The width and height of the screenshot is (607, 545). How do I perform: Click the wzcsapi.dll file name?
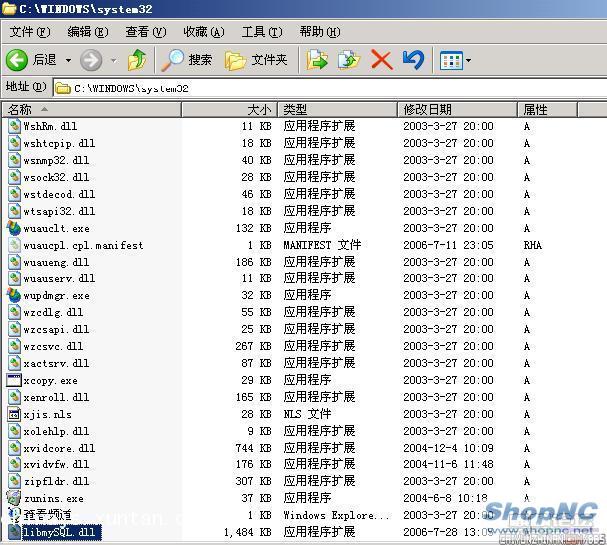click(56, 330)
